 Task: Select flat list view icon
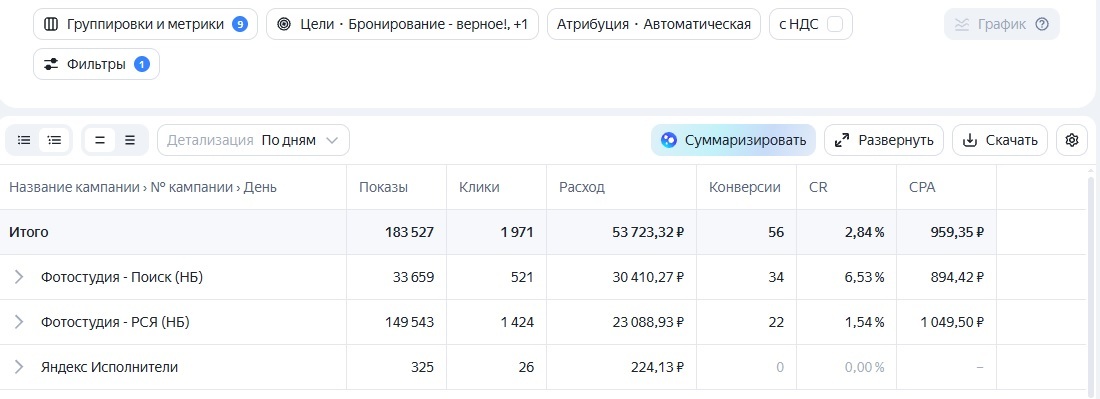(x=24, y=140)
